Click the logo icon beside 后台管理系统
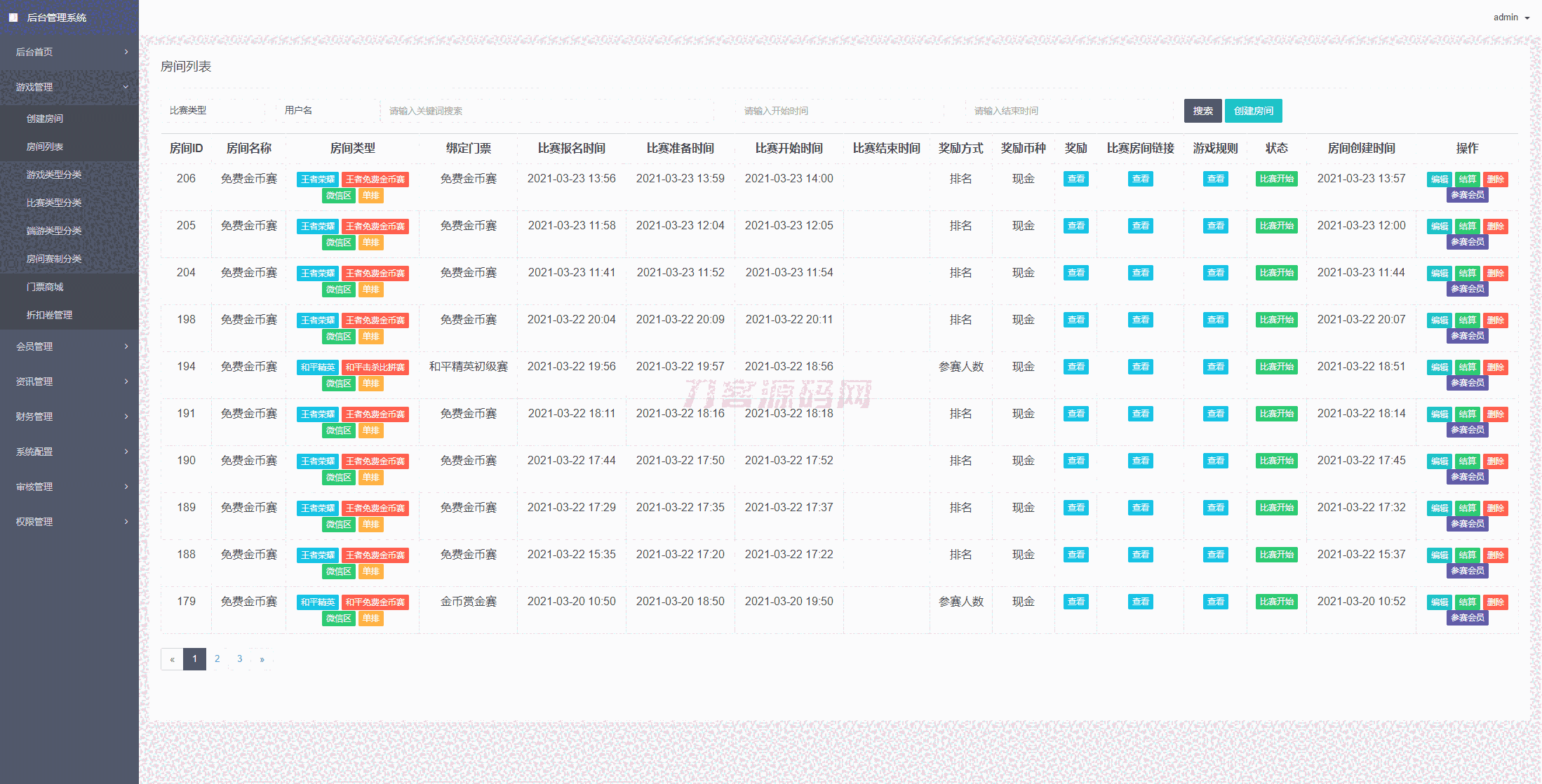Screen dimensions: 1542x784 pyautogui.click(x=13, y=18)
